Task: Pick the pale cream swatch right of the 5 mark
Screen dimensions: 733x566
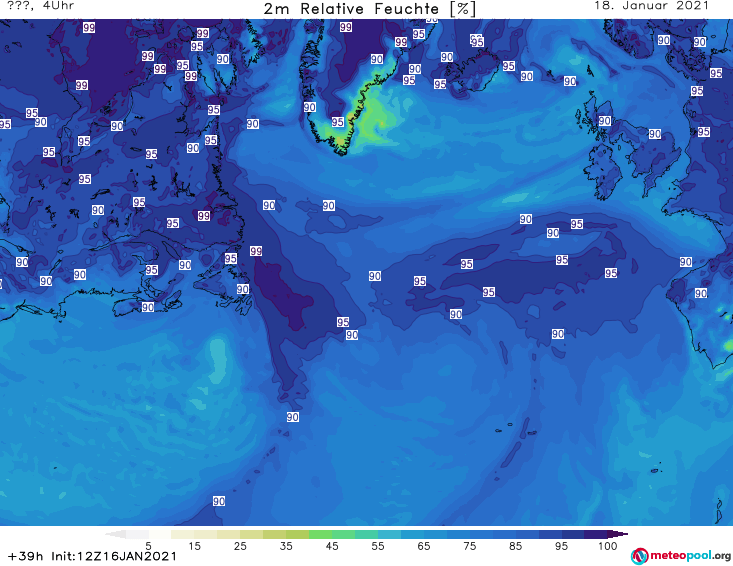Action: pos(160,534)
